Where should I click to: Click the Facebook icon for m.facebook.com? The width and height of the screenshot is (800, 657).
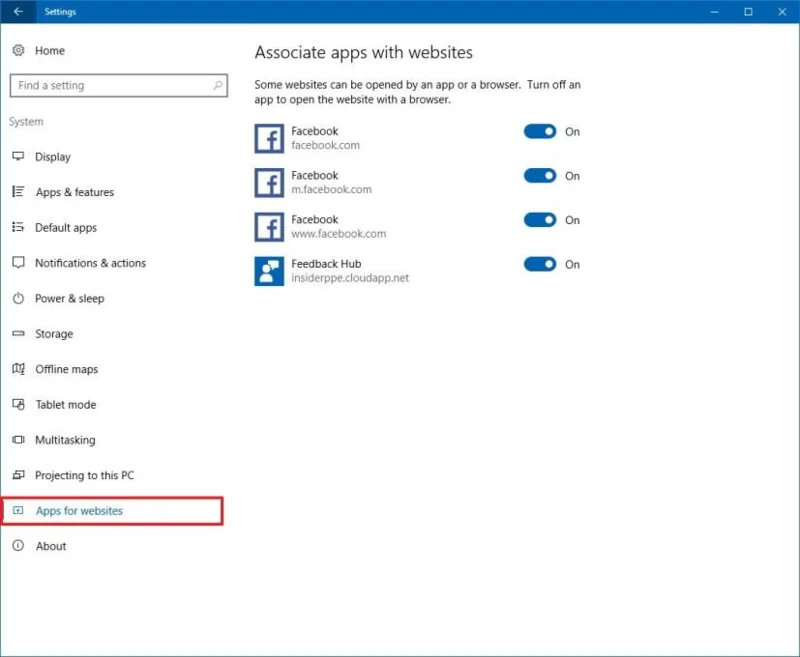(269, 183)
